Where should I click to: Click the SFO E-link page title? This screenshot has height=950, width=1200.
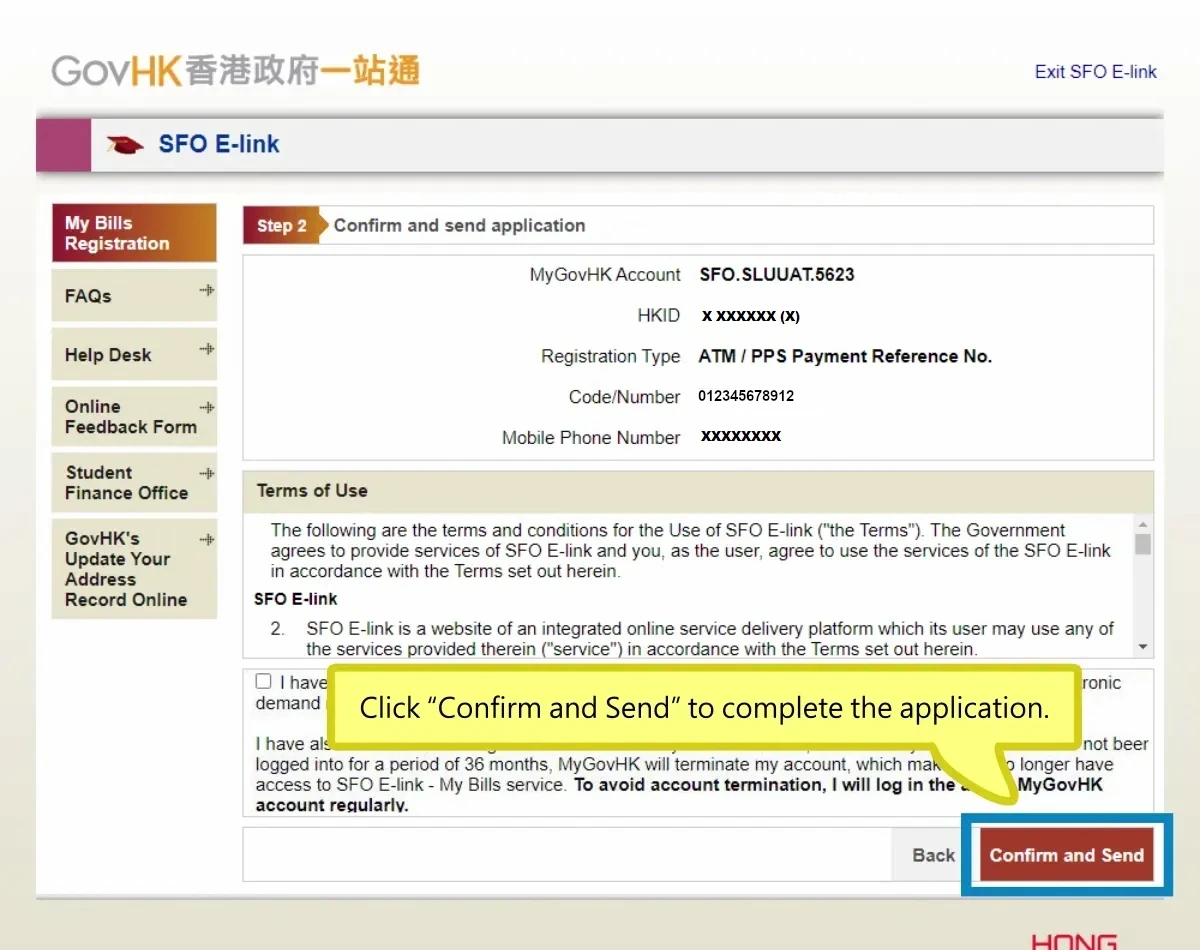(x=219, y=144)
